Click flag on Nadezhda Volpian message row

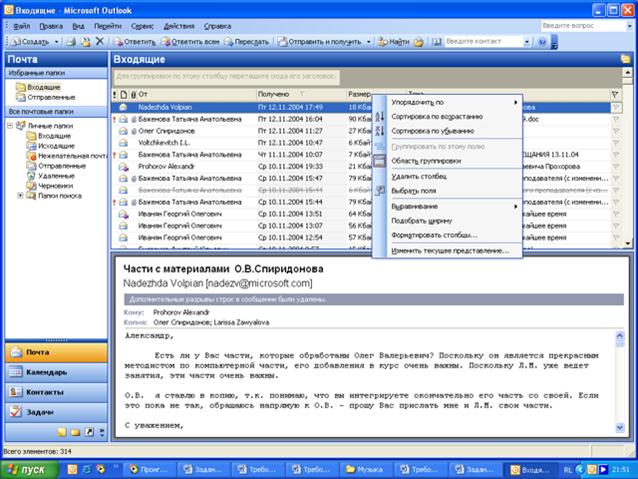616,107
